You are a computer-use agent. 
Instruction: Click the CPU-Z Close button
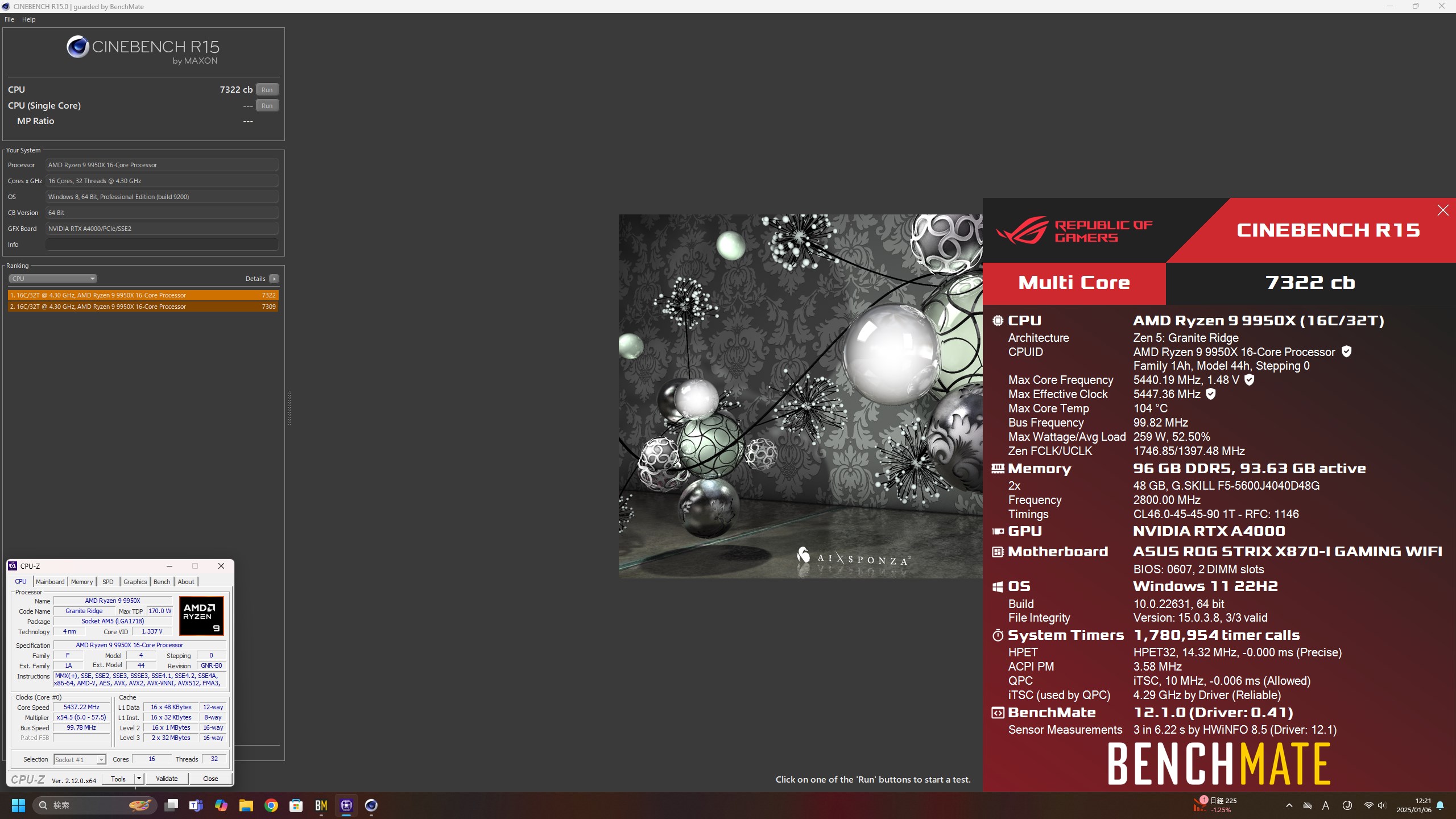click(x=210, y=779)
